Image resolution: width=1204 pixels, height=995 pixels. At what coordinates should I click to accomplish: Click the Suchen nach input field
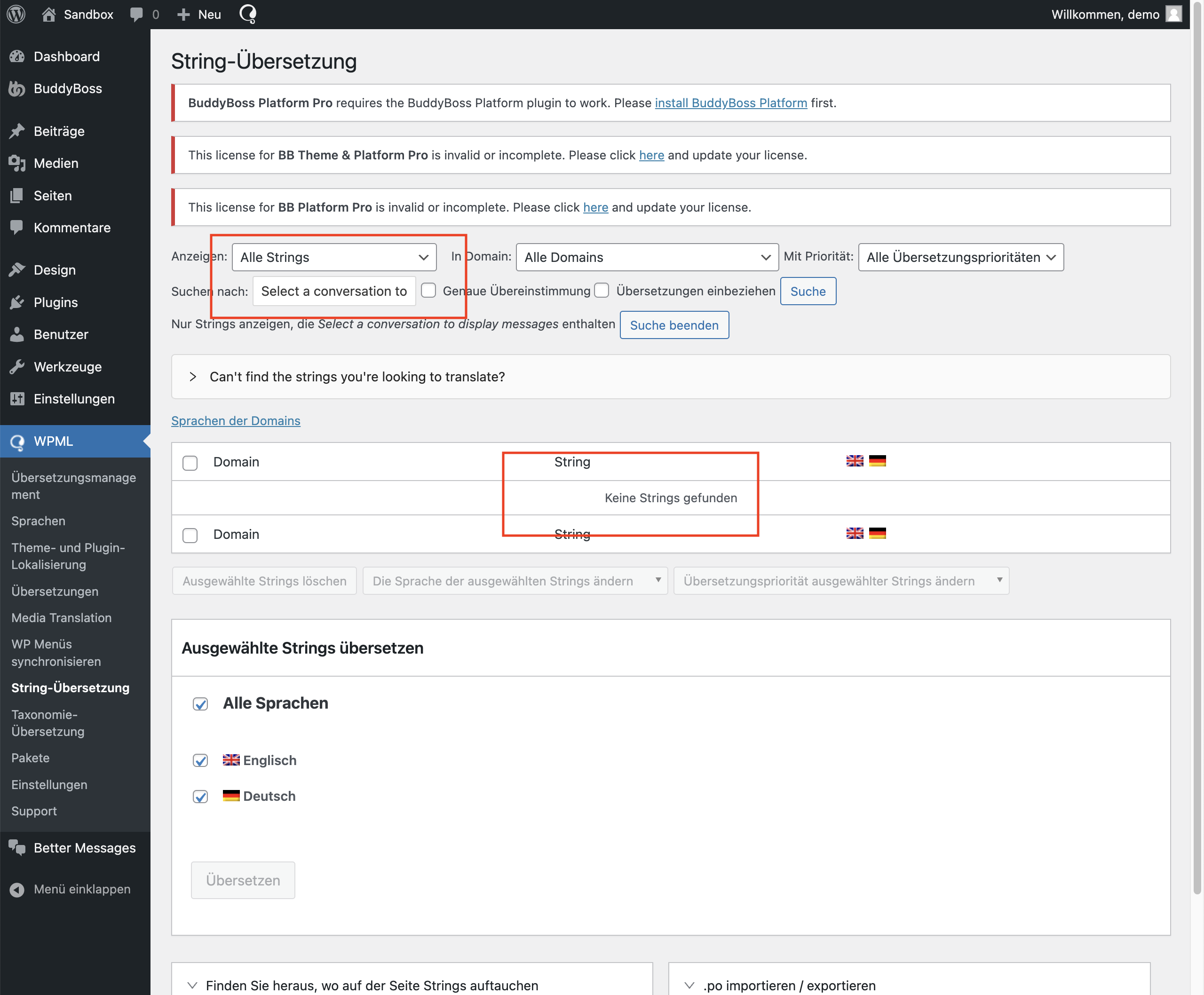pos(334,291)
